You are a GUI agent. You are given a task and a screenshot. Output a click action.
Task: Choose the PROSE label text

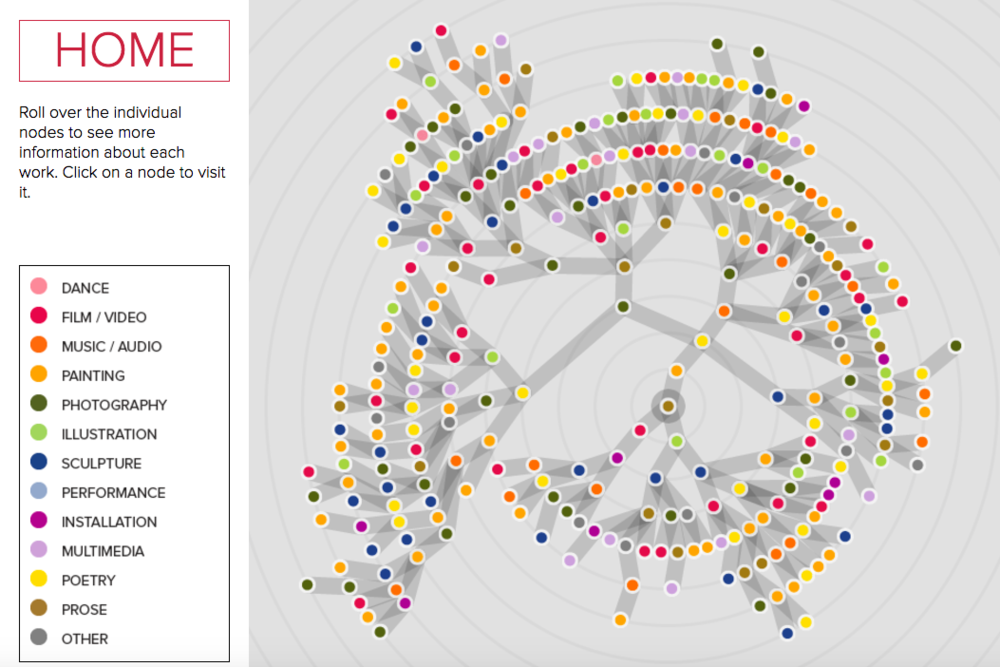click(84, 610)
